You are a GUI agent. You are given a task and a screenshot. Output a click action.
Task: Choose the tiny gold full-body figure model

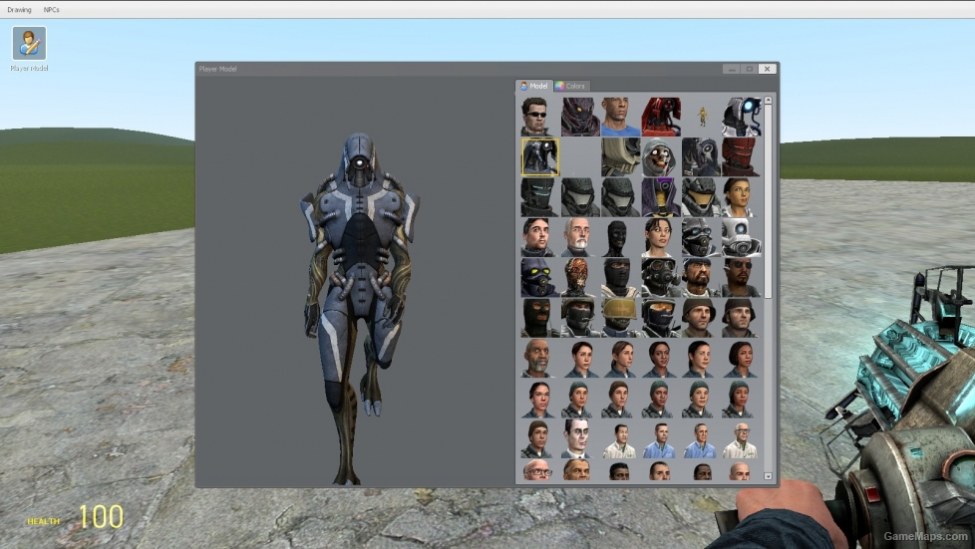(701, 116)
